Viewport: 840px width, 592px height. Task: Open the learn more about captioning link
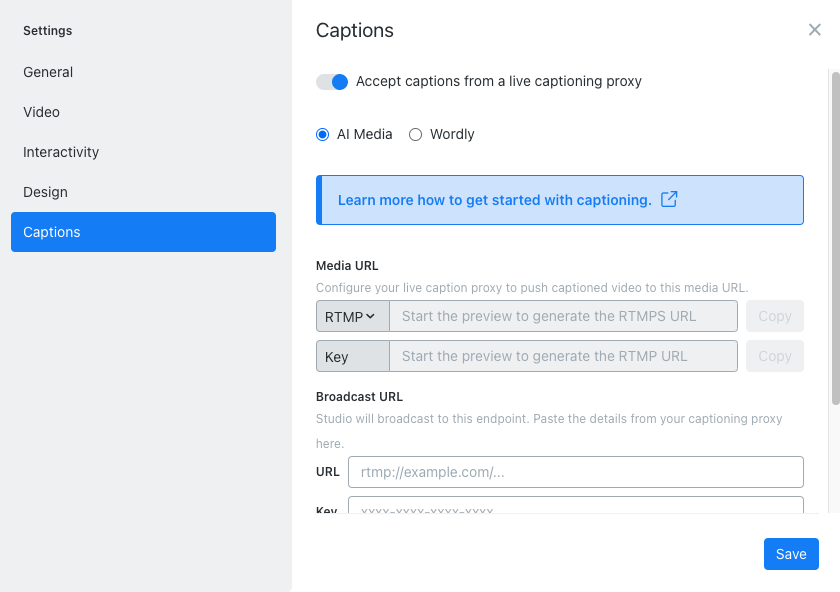pos(494,200)
